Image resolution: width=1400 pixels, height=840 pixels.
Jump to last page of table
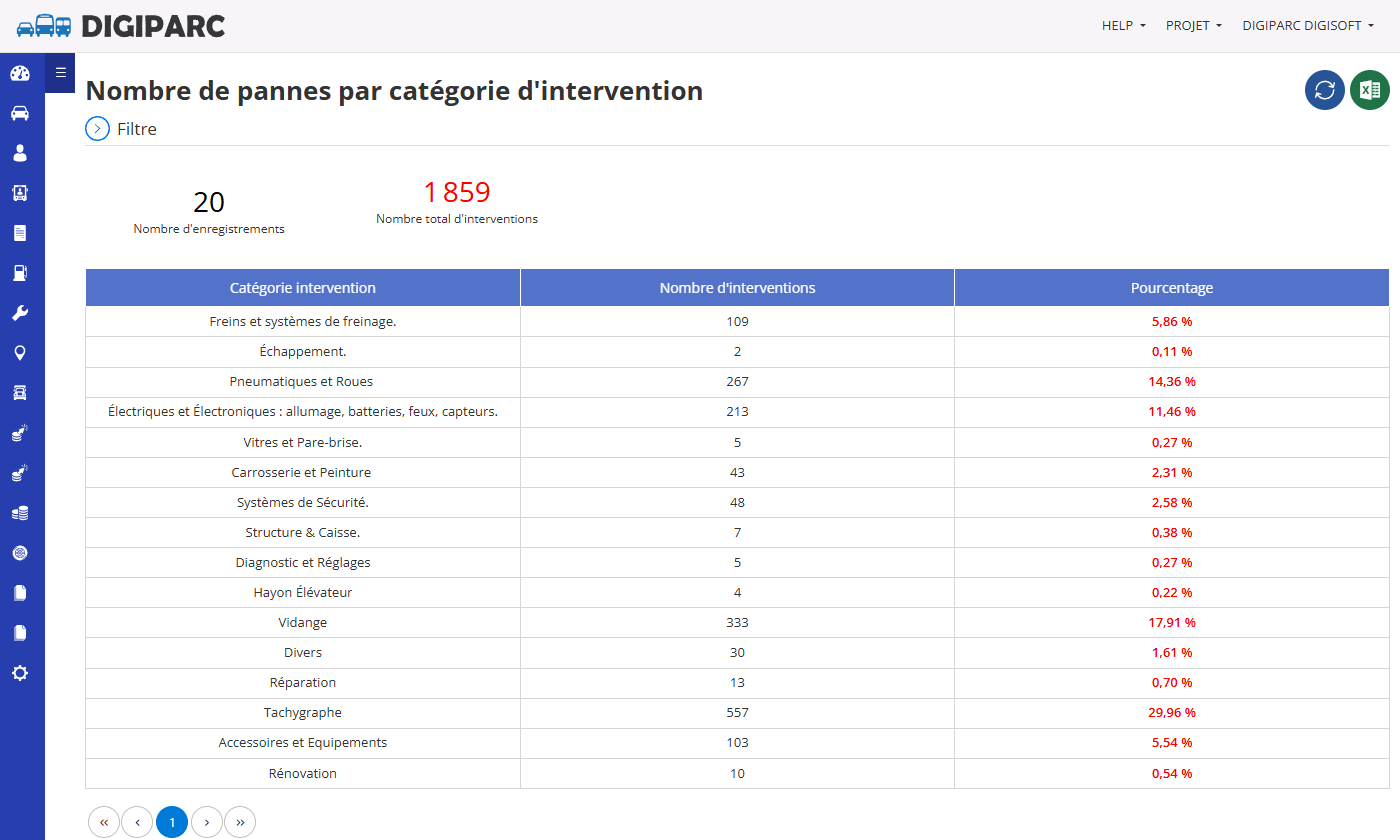pos(240,822)
